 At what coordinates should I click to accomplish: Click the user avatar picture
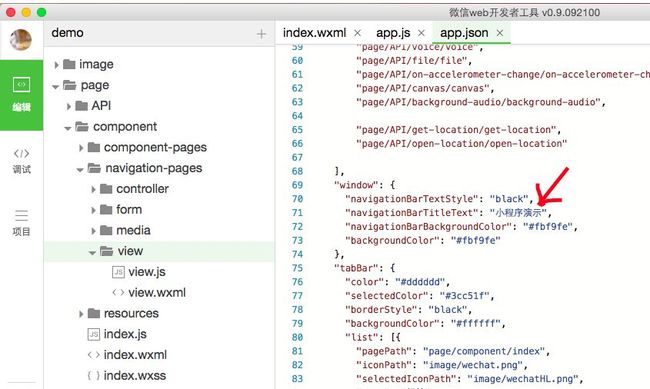pos(21,40)
